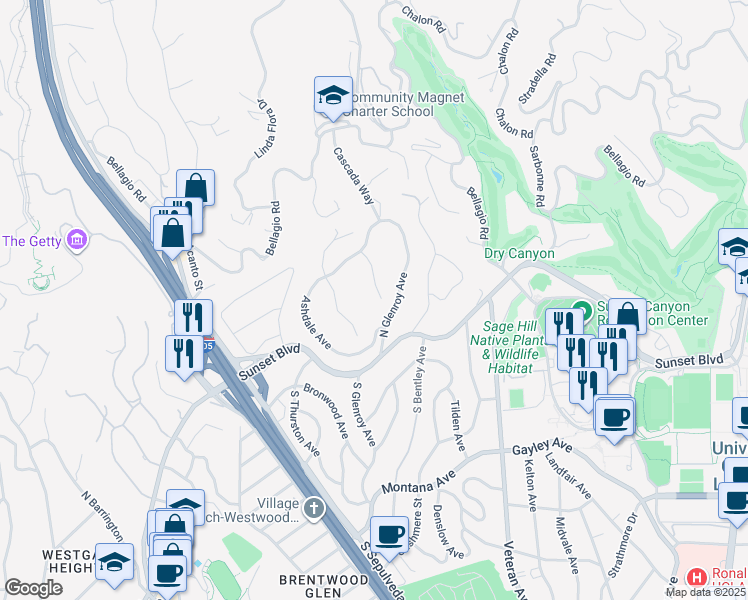Viewport: 748px width, 600px height.
Task: Select the shopping marker beside Sunset Canyon Center
Action: (x=628, y=316)
